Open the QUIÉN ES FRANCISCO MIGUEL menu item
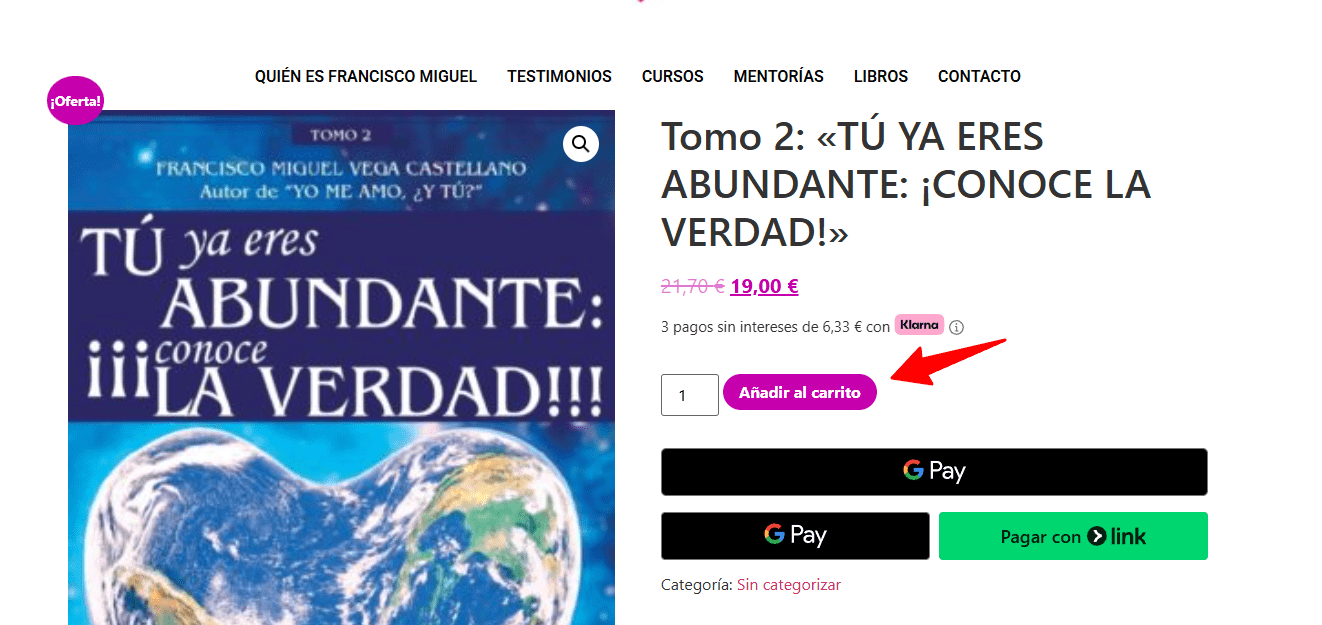 366,76
